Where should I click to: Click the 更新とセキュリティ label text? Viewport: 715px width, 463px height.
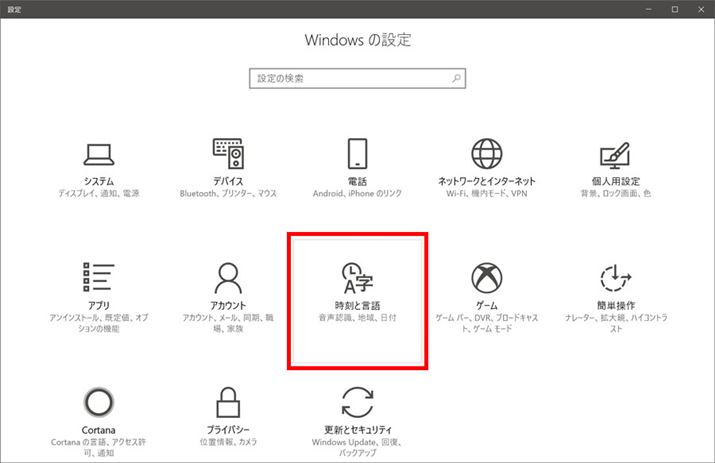coord(358,430)
